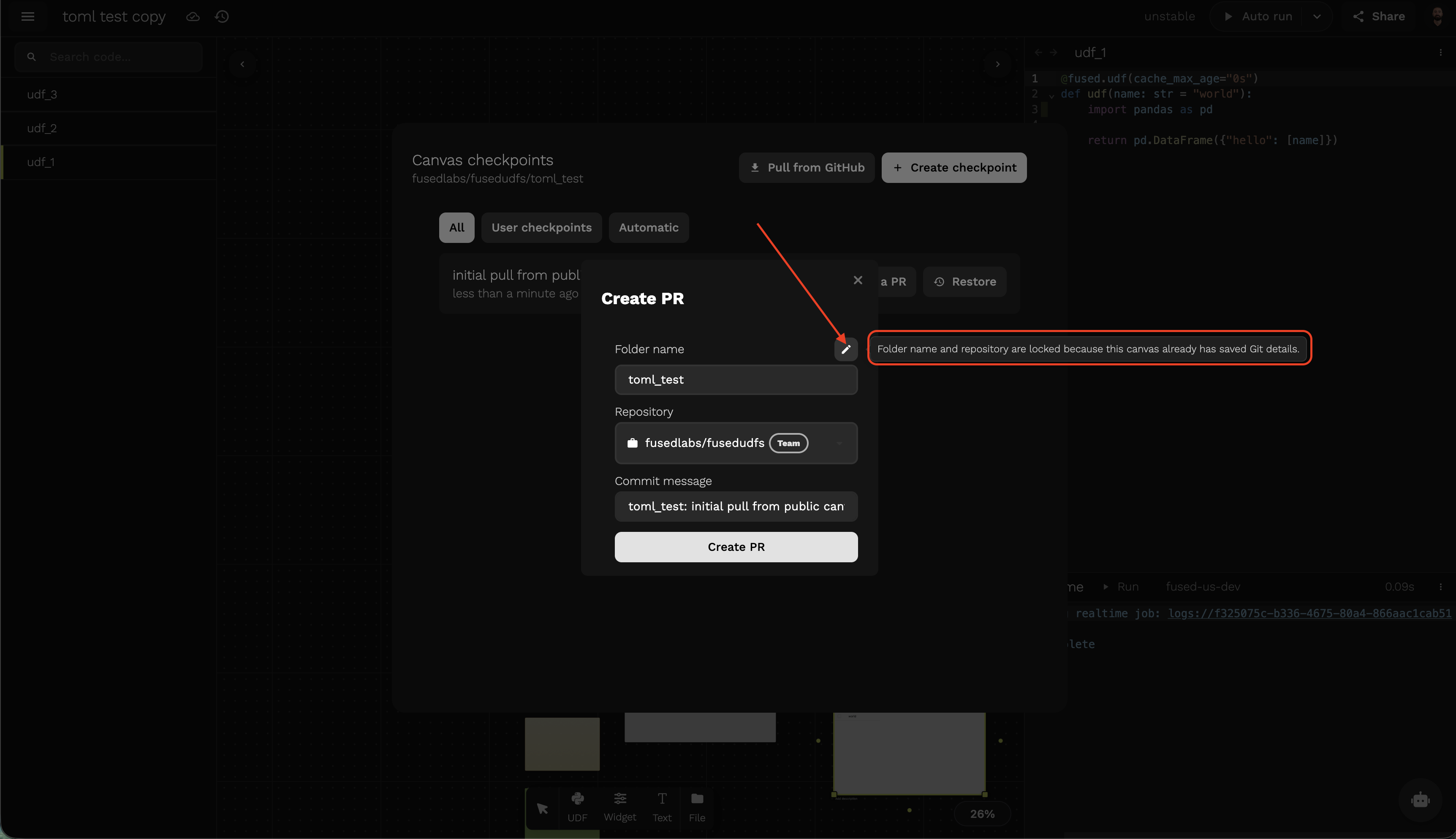Click the outlined canvas node at the bottom right
This screenshot has height=839, width=1456.
(x=910, y=754)
